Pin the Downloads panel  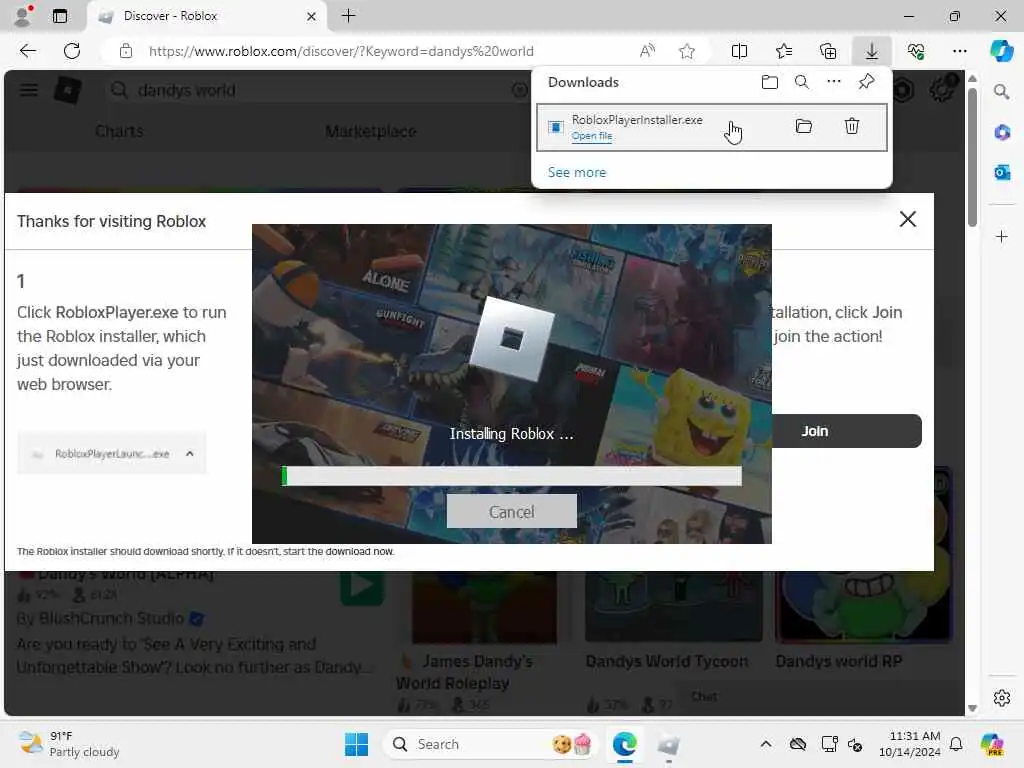coord(867,82)
